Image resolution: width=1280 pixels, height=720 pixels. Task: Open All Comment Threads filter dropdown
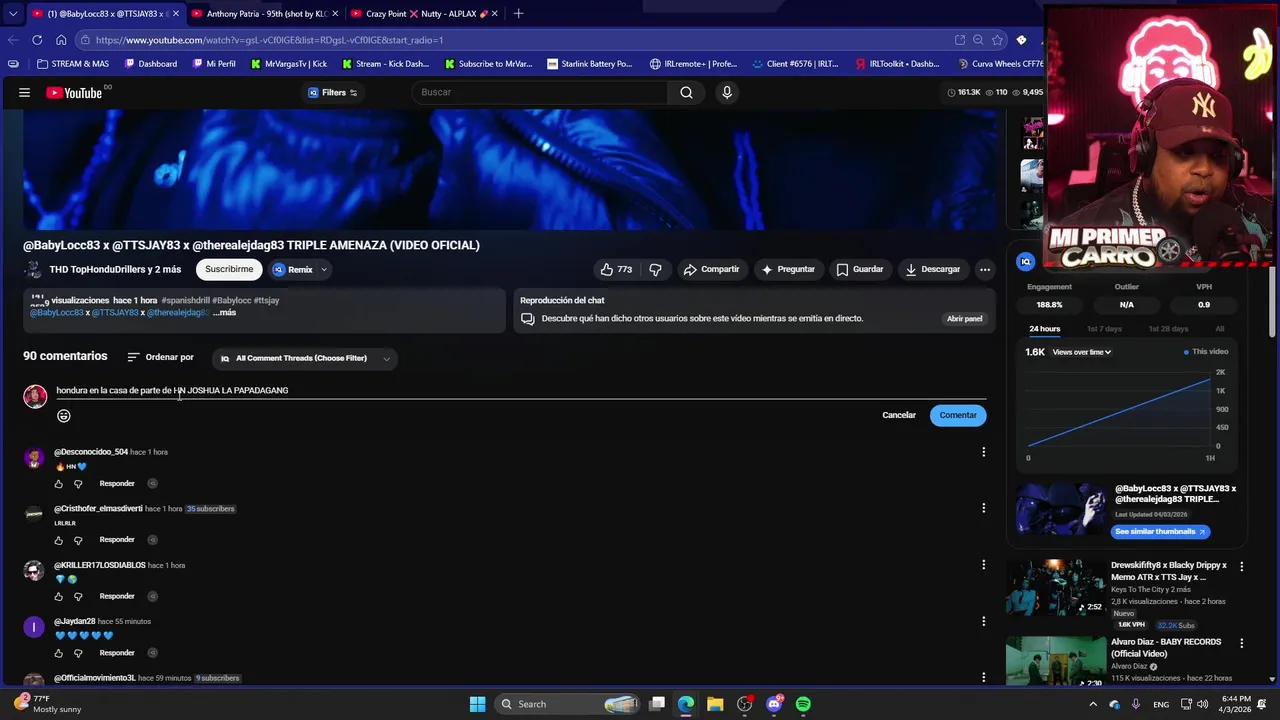(304, 358)
